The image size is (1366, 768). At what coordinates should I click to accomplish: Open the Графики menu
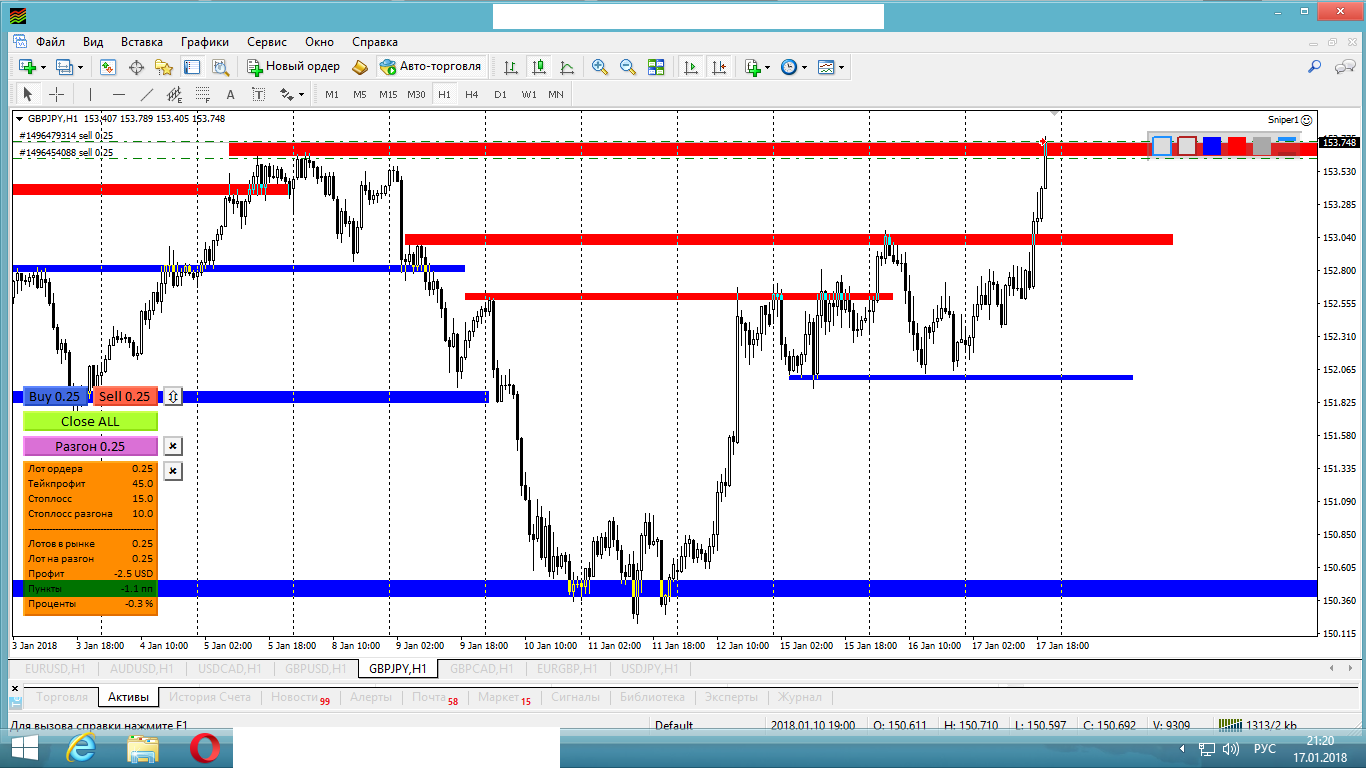click(204, 42)
